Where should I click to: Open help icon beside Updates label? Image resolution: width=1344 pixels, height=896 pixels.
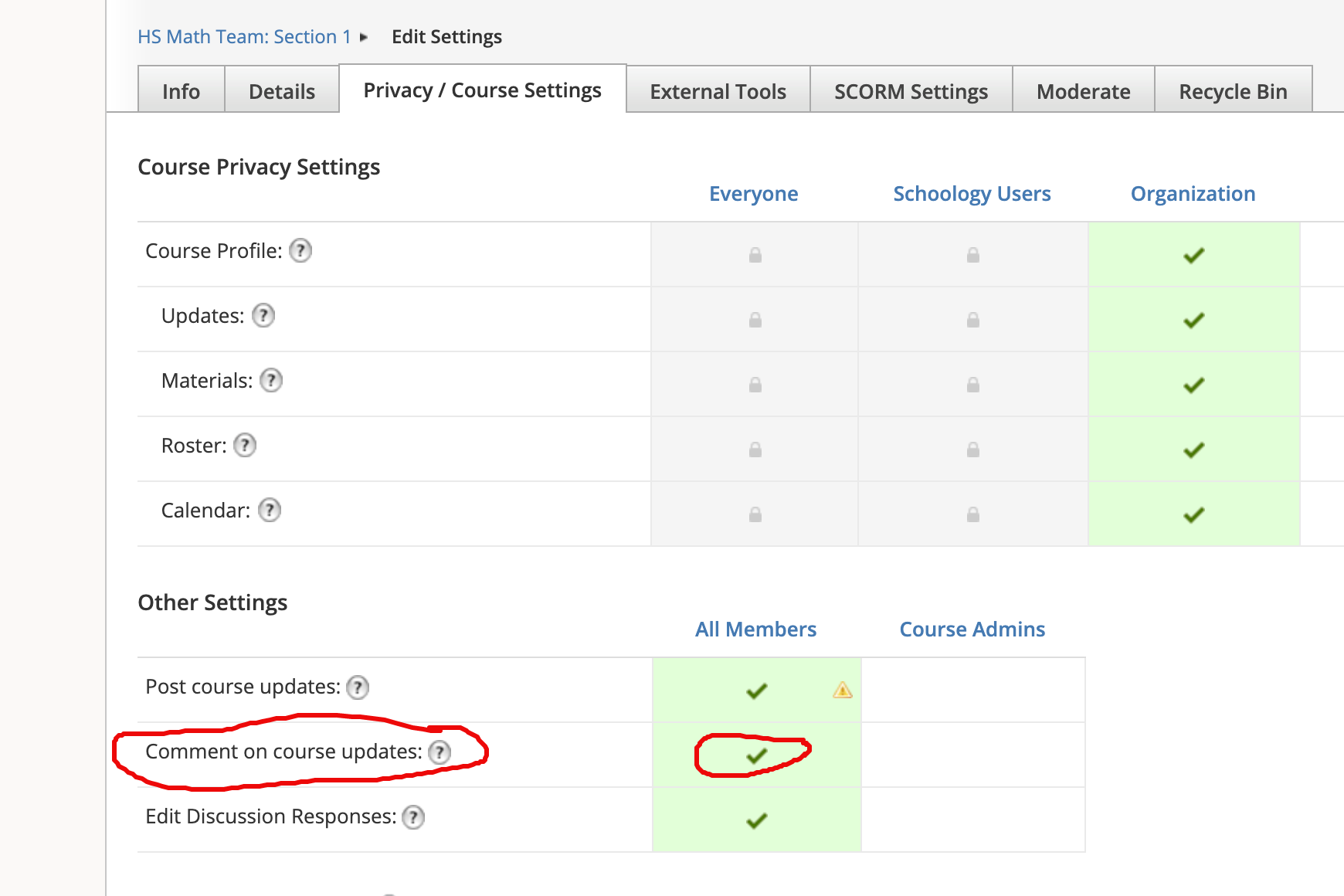263,315
